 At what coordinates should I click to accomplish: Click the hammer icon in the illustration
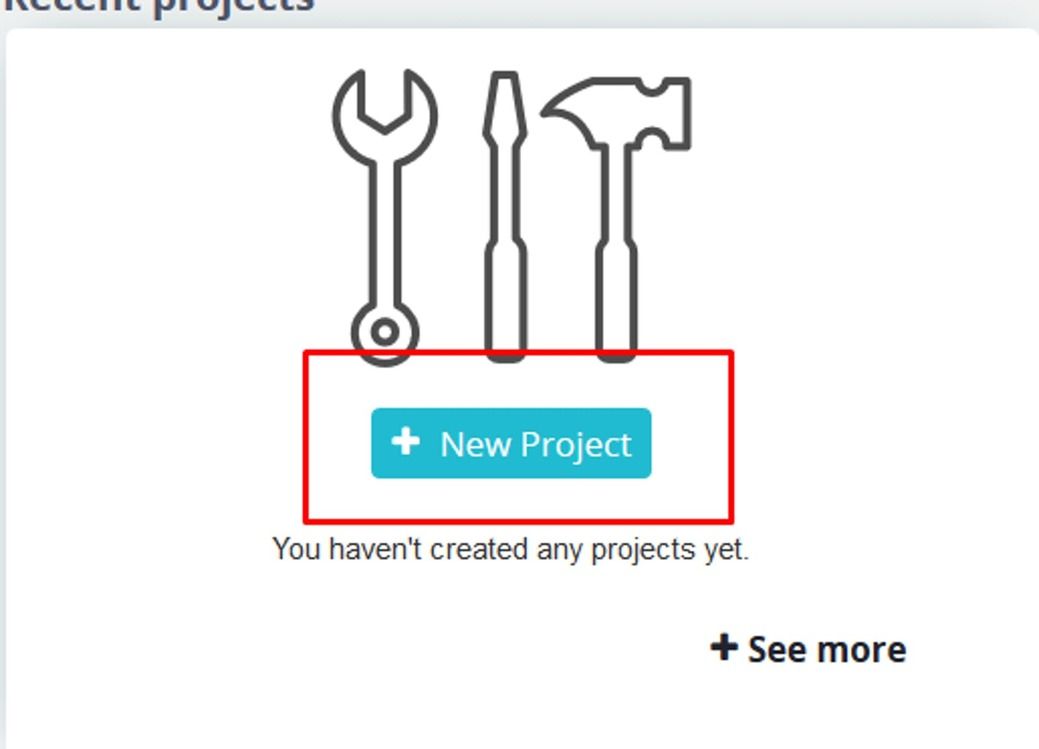[x=616, y=219]
